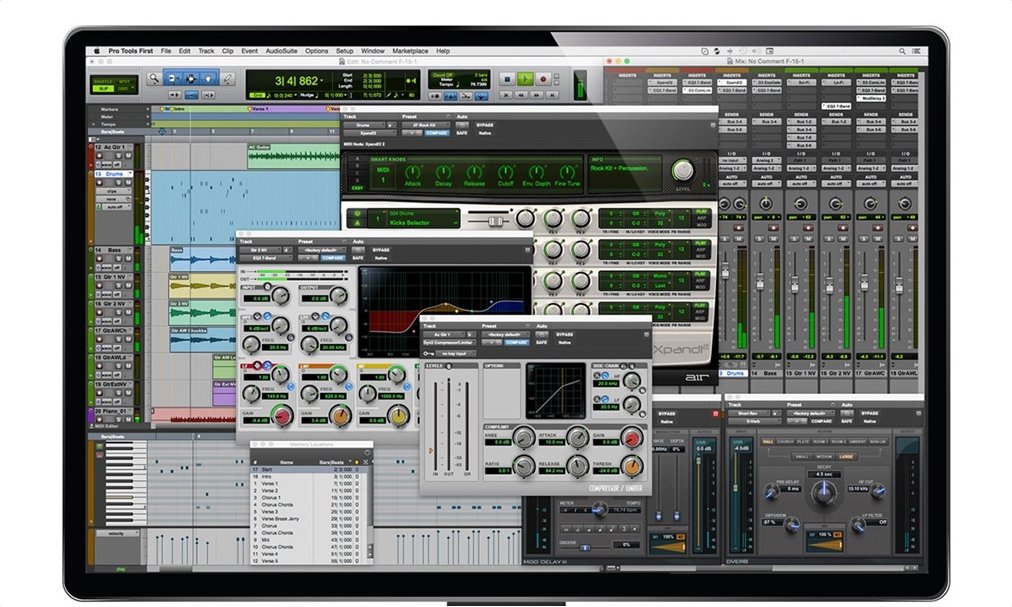Image resolution: width=1012 pixels, height=607 pixels.
Task: Select the Trim tool in the toolbar
Action: (173, 78)
